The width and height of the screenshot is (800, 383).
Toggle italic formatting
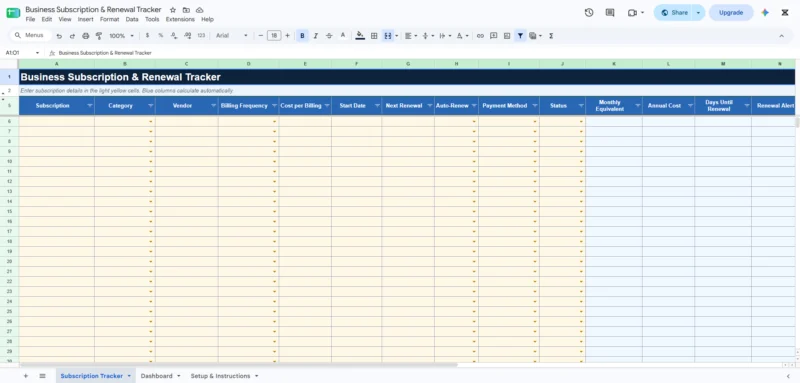316,36
